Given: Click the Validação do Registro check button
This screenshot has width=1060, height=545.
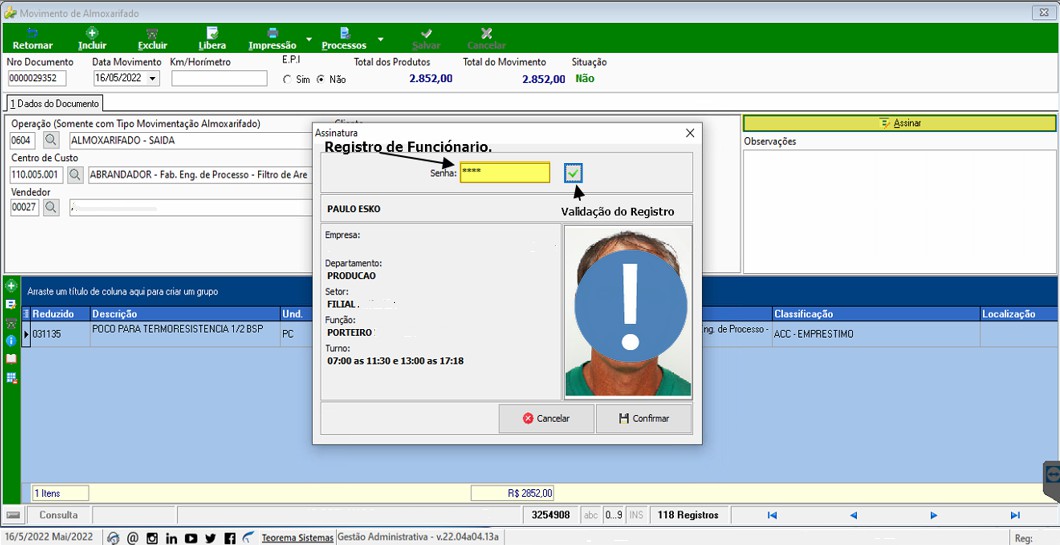Looking at the screenshot, I should [x=573, y=174].
